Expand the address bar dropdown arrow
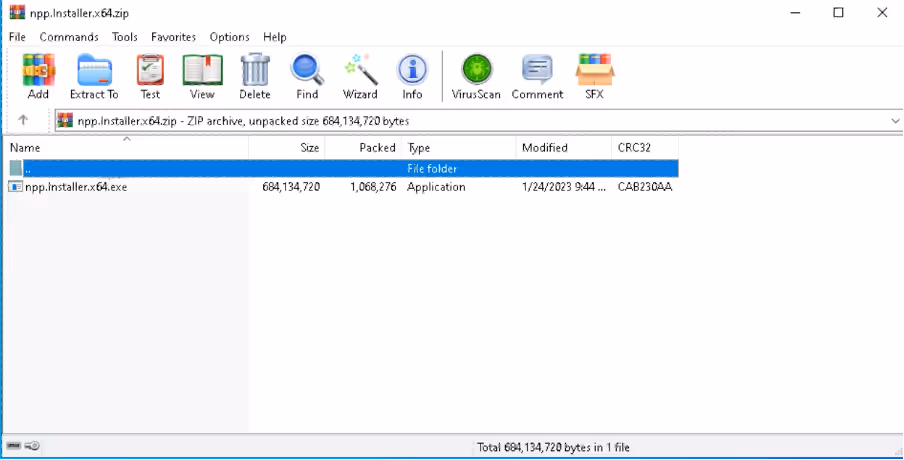This screenshot has height=460, width=904. 895,121
